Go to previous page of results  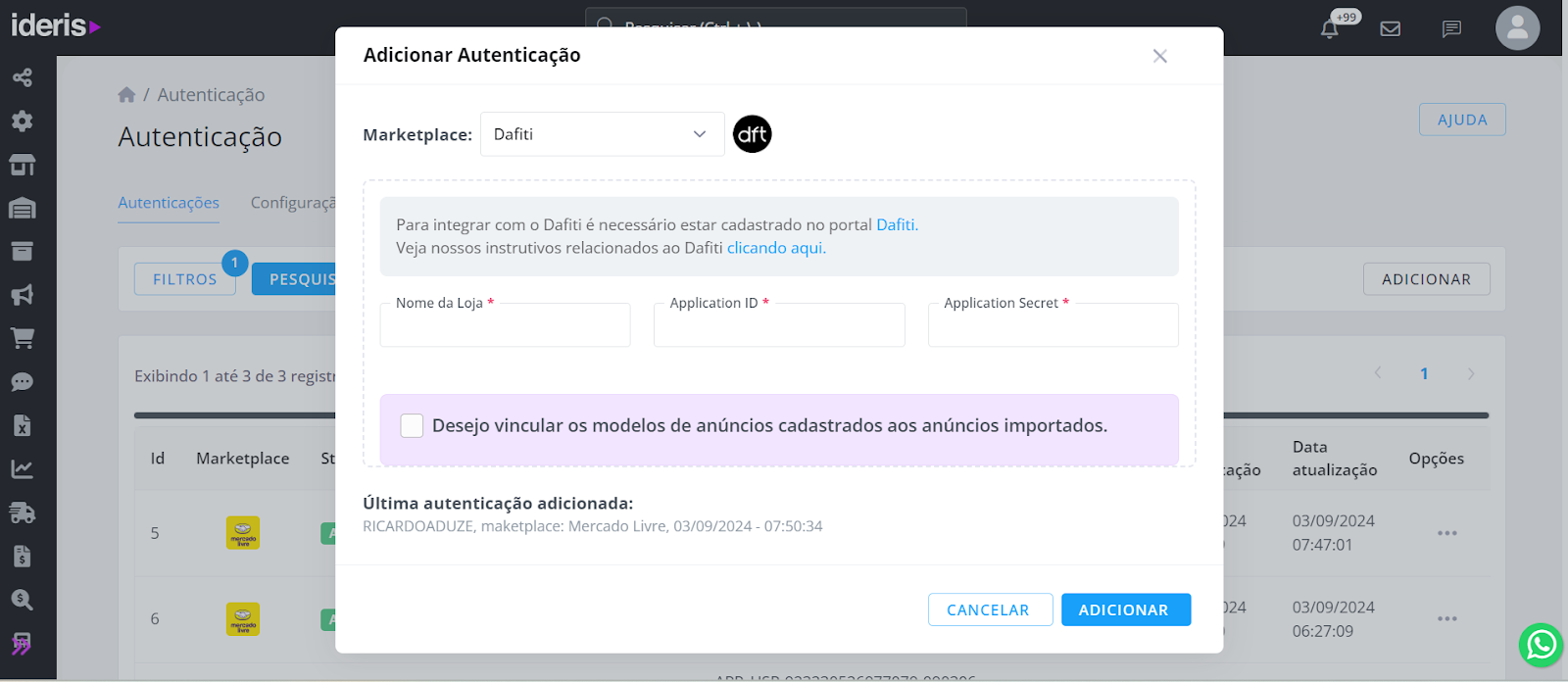click(1378, 373)
